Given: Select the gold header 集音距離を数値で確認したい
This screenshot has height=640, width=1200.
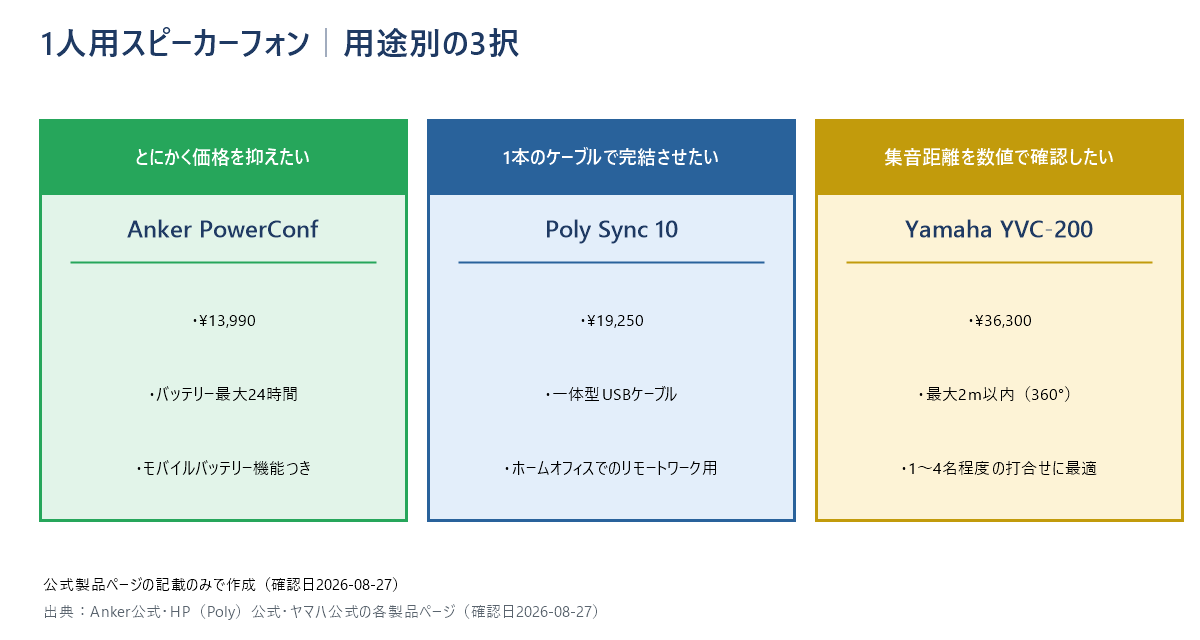Looking at the screenshot, I should 999,157.
